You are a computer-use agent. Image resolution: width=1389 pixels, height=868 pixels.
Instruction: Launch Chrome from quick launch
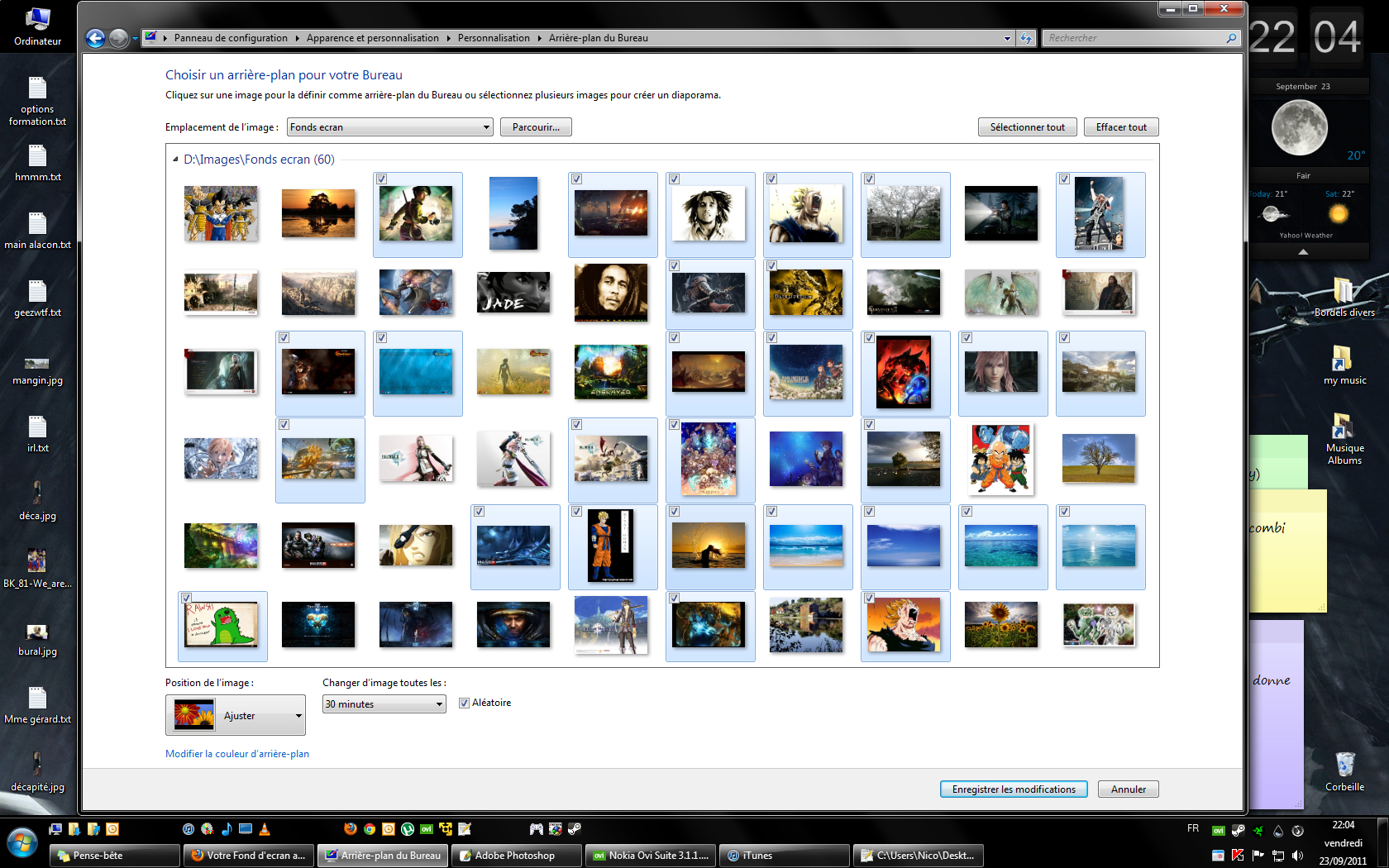[370, 829]
